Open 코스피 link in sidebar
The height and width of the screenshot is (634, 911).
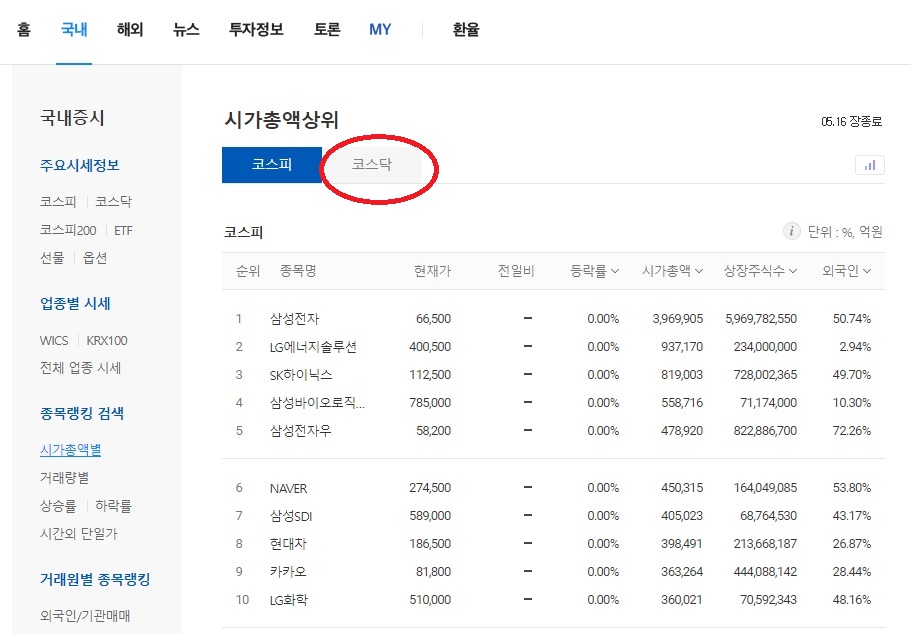tap(58, 202)
